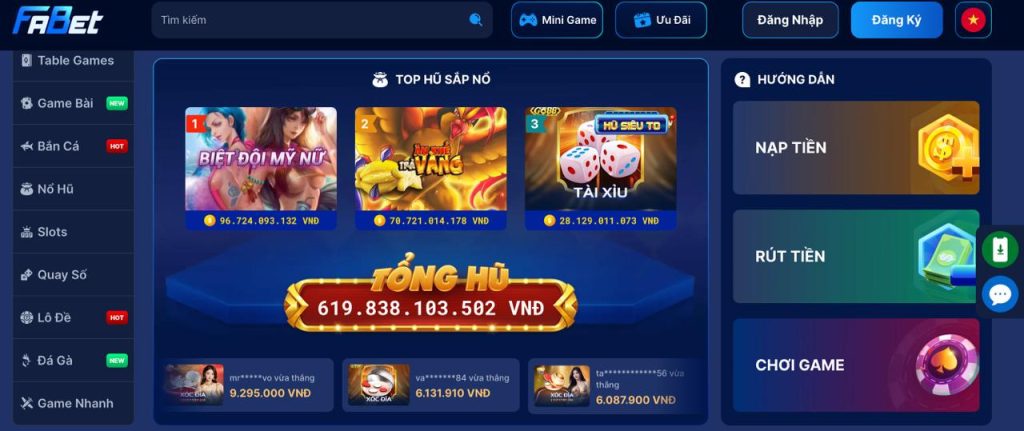The height and width of the screenshot is (431, 1024).
Task: Open the blue live chat bubble
Action: click(1000, 295)
